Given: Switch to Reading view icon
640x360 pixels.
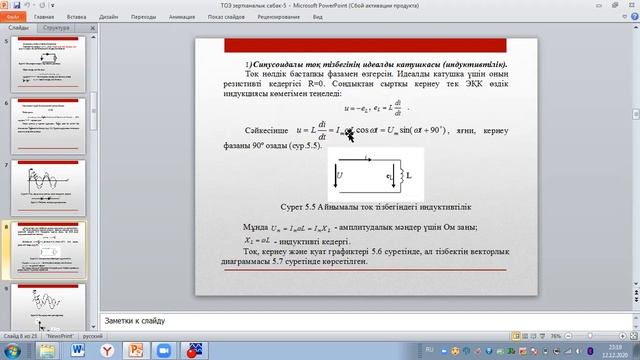Looking at the screenshot, I should pos(533,336).
